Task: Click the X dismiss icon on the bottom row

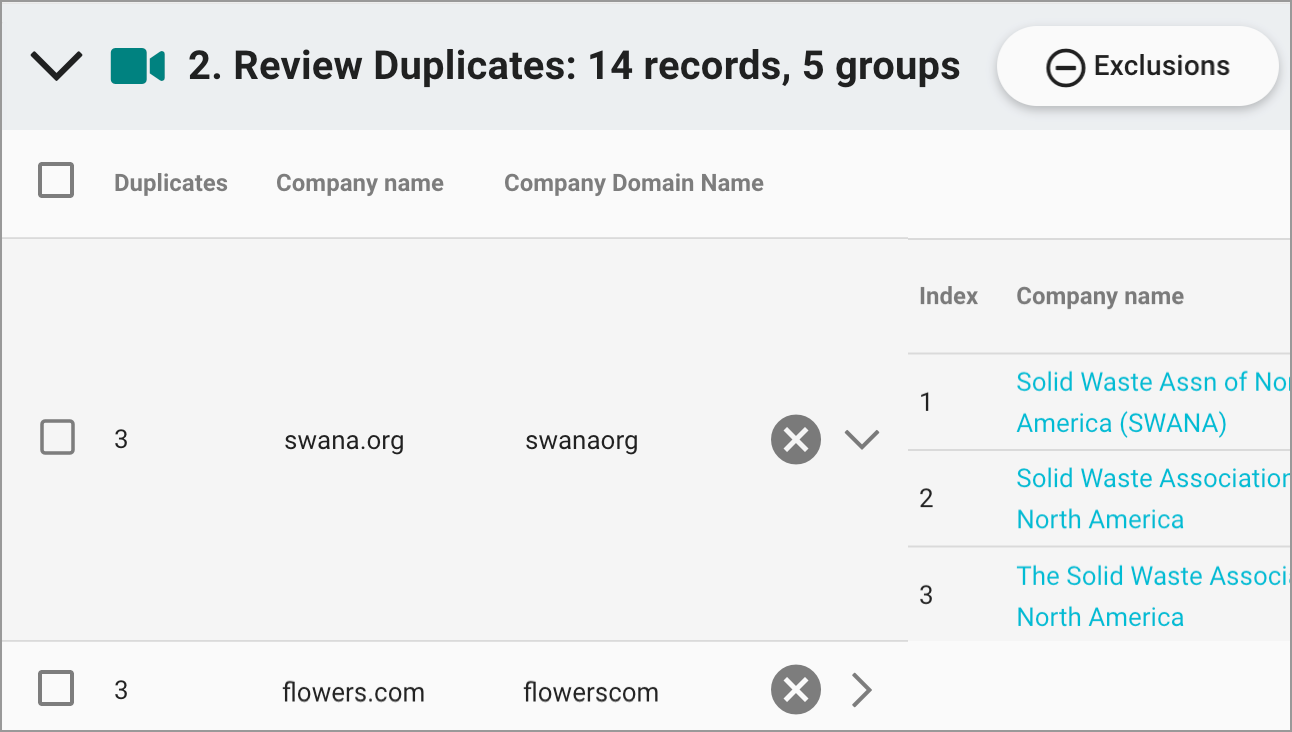Action: tap(795, 689)
